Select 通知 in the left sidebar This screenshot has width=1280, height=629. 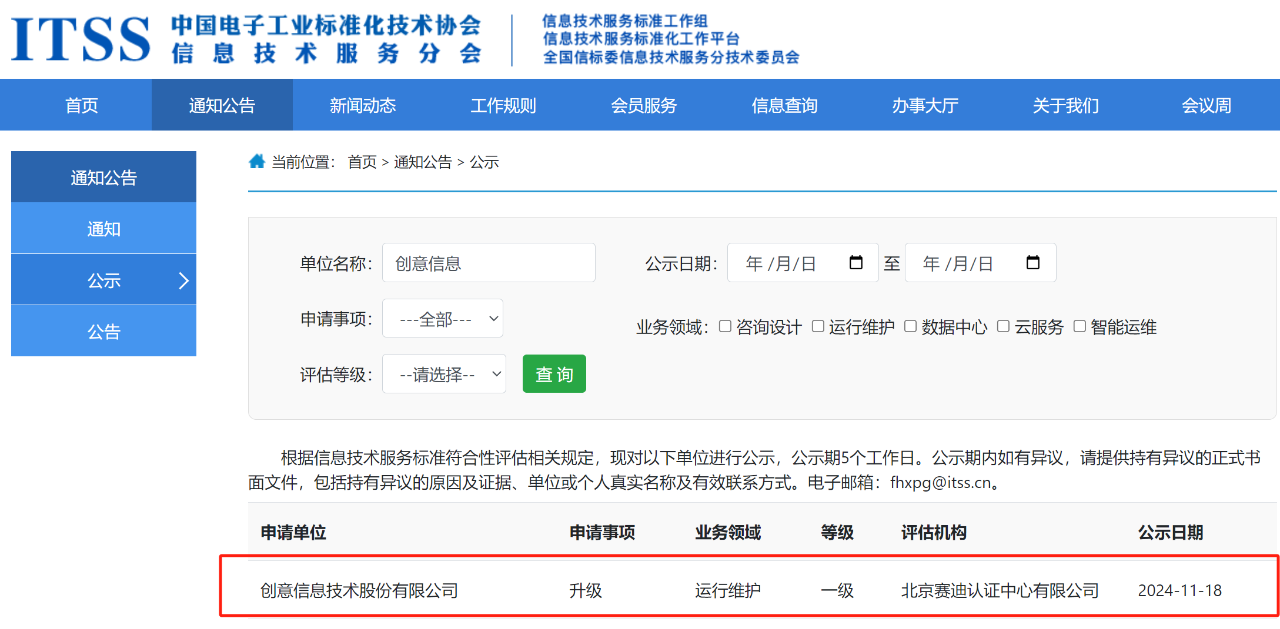click(104, 229)
